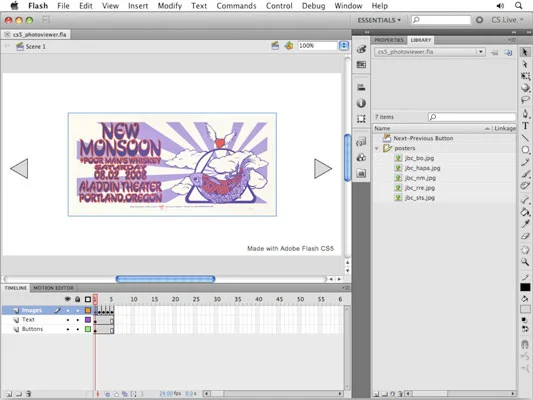Click the Delete layer trash icon
The width and height of the screenshot is (533, 400).
[x=29, y=394]
